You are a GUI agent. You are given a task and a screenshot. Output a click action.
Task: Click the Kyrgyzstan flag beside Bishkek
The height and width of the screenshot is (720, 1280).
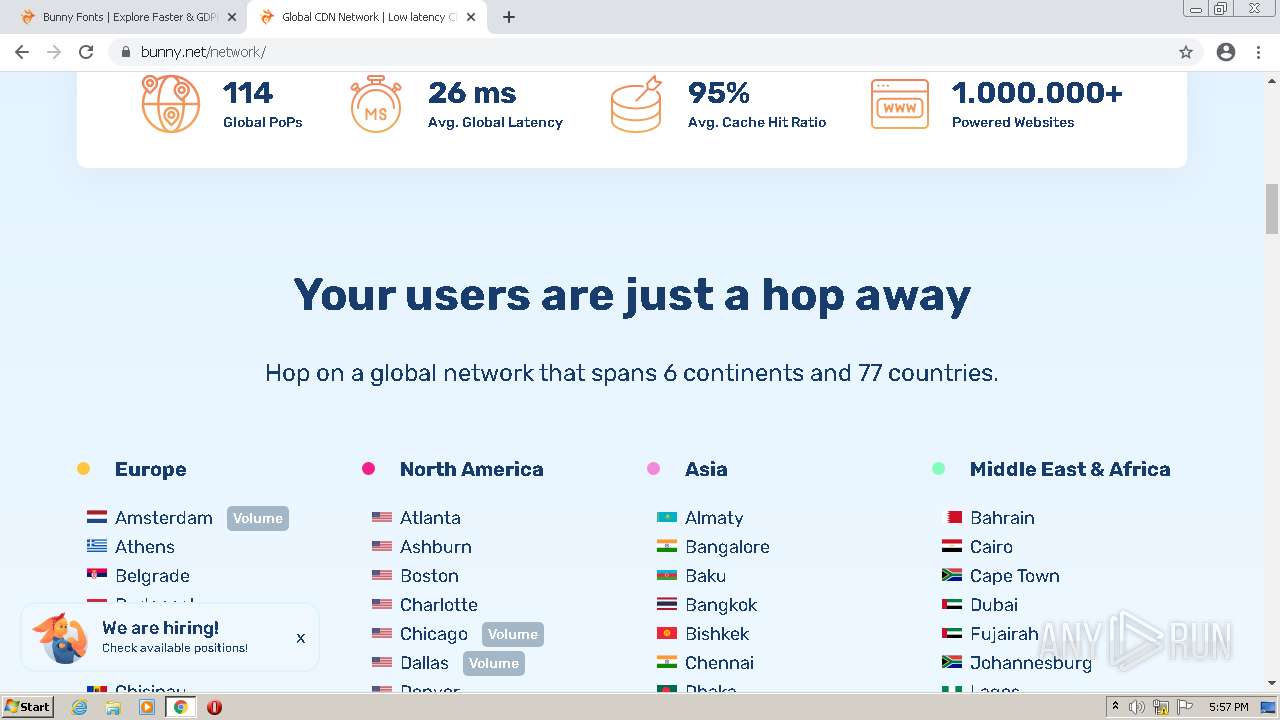click(667, 634)
